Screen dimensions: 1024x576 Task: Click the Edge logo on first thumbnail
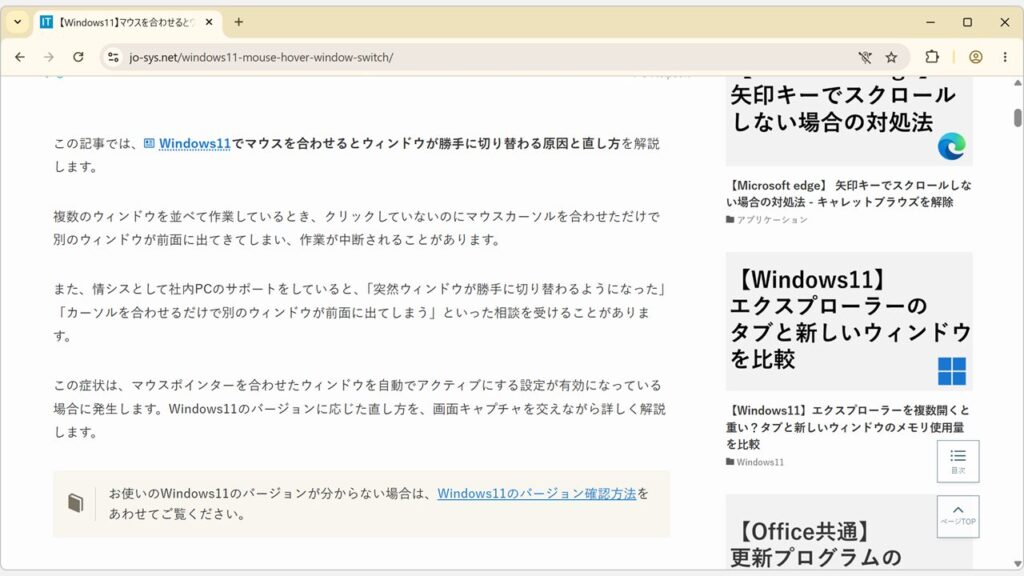click(x=952, y=146)
